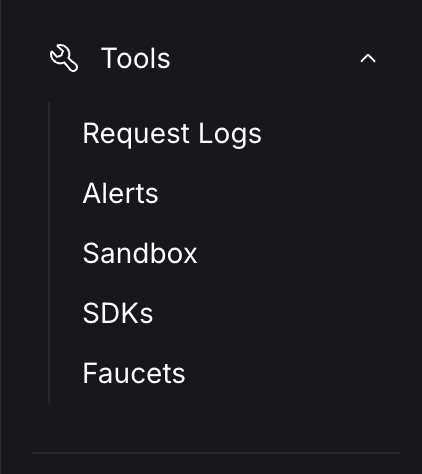Open the Sandbox tool
Viewport: 422px width, 474px height.
coord(140,253)
